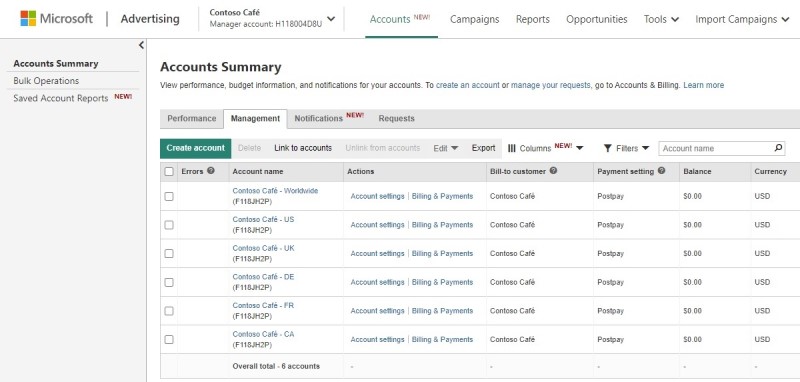The width and height of the screenshot is (800, 382).
Task: Click the help icon beside Bill-to customer
Action: (x=553, y=171)
